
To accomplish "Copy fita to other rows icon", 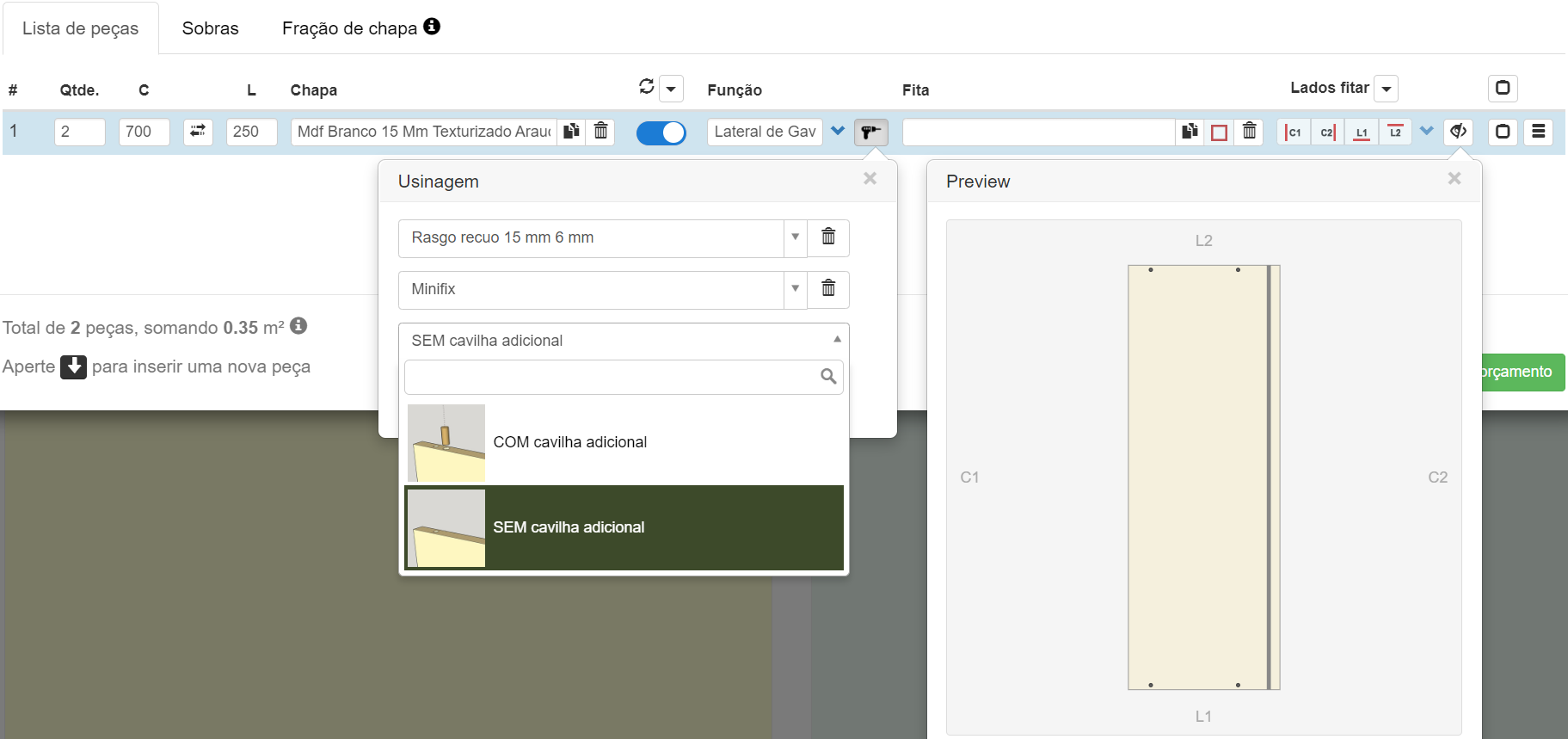I will [1190, 132].
